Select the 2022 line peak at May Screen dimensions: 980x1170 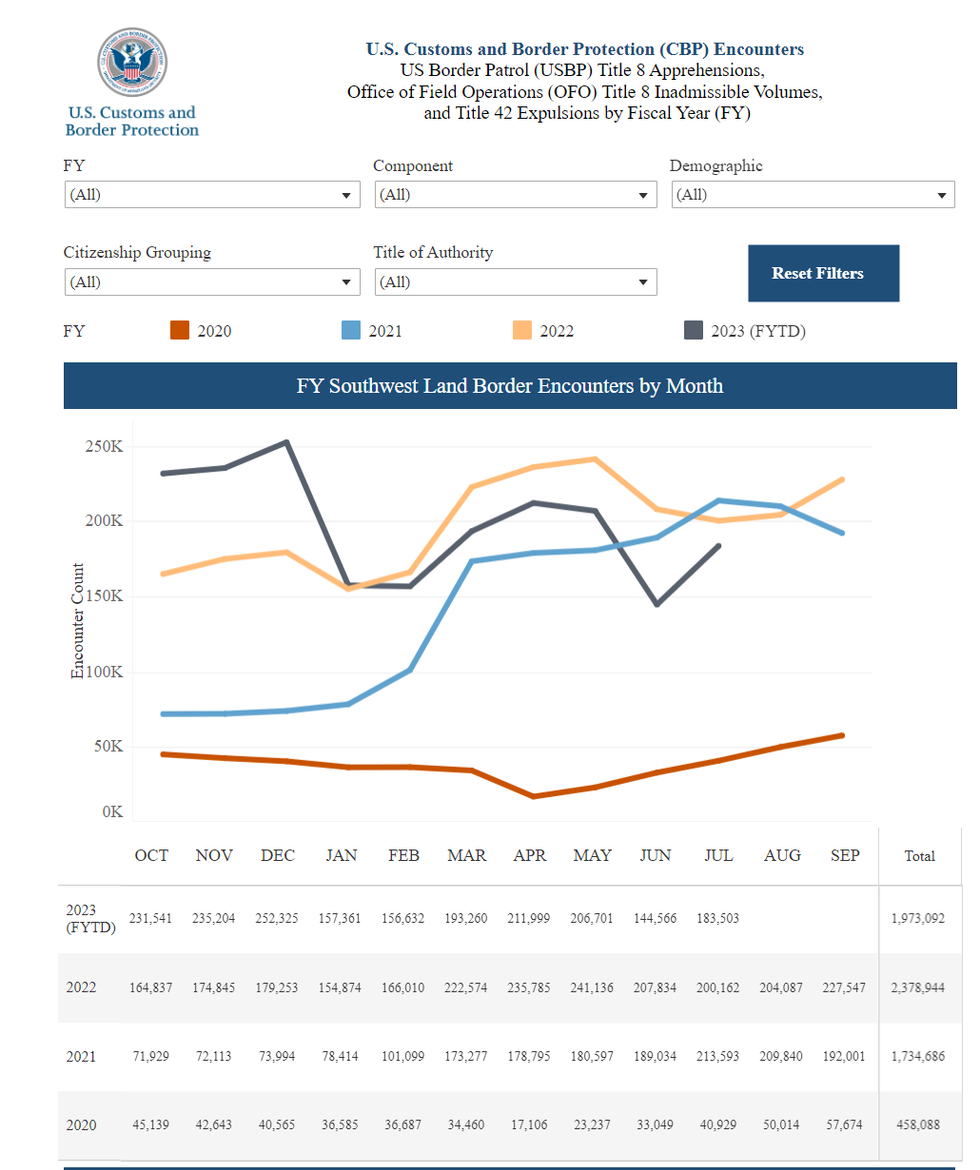(595, 459)
